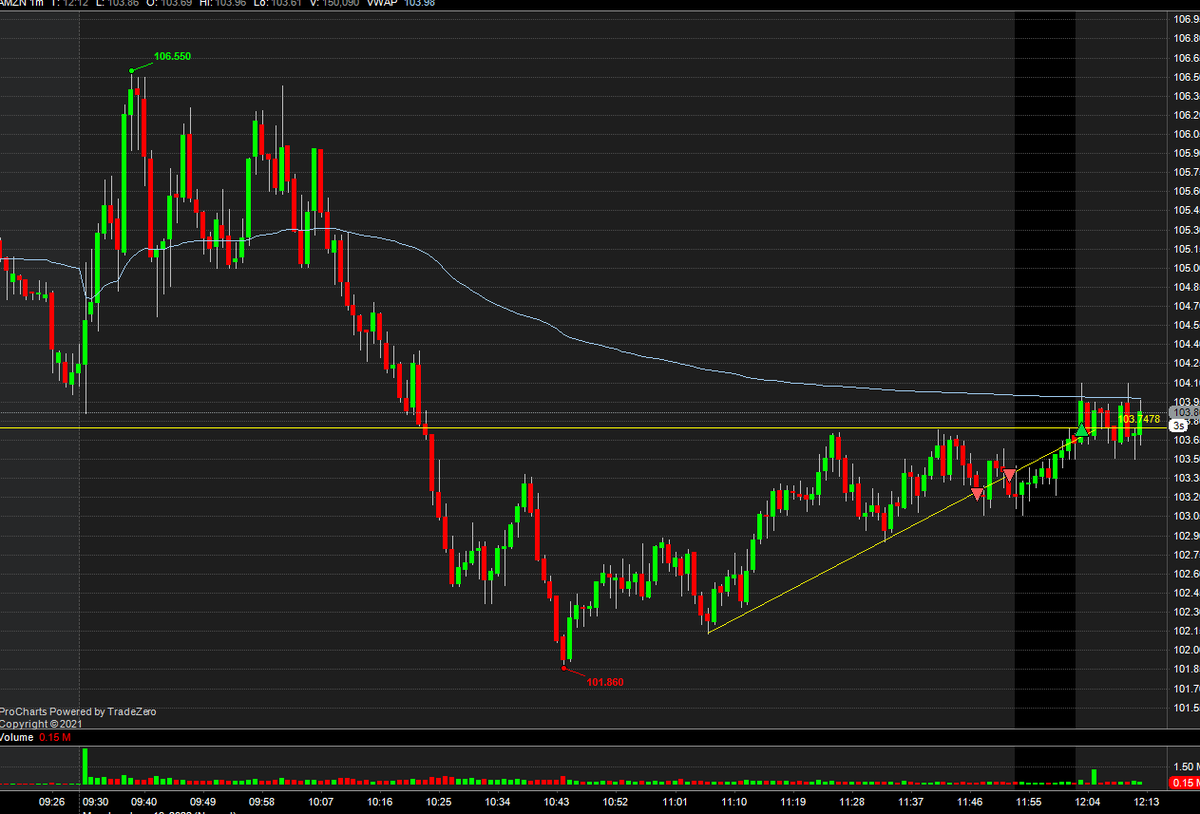This screenshot has width=1200, height=814.
Task: Click the 12:04 time axis label
Action: pyautogui.click(x=1088, y=802)
